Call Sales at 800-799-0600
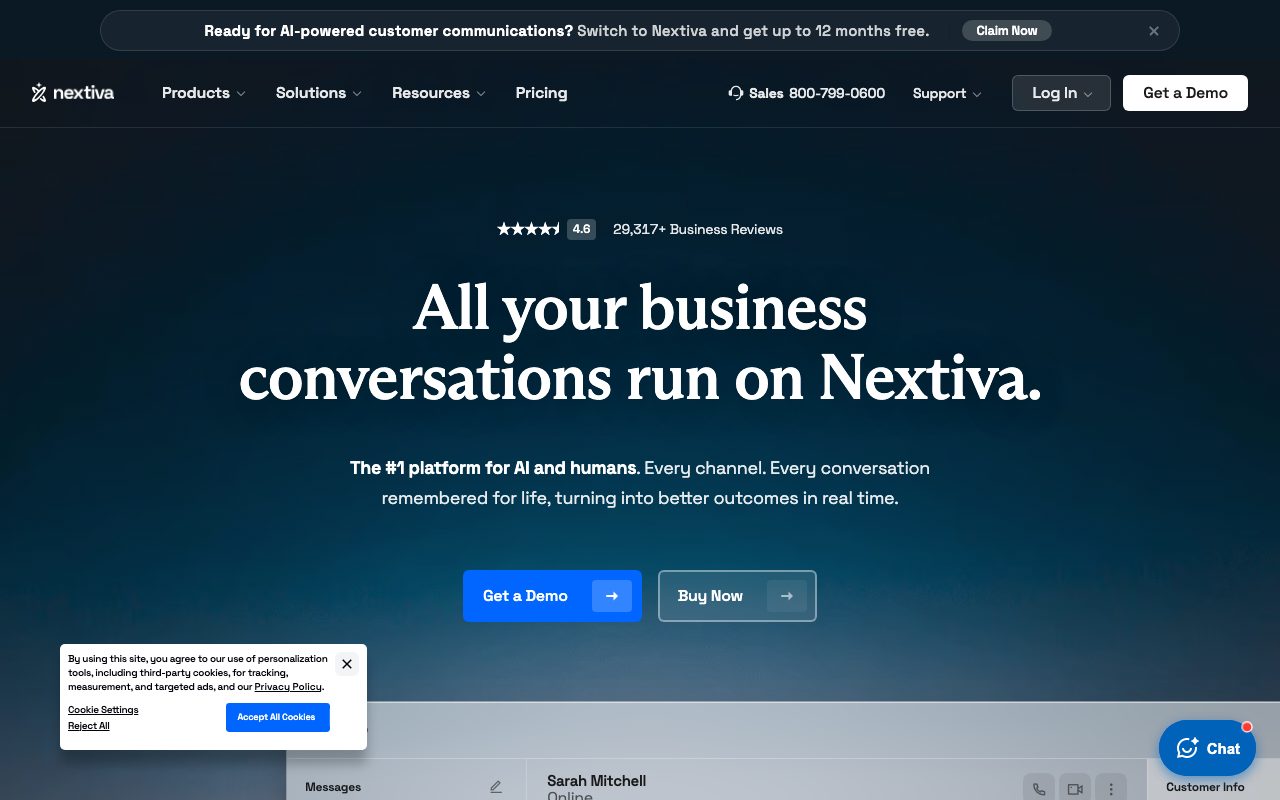The height and width of the screenshot is (800, 1280). point(807,93)
